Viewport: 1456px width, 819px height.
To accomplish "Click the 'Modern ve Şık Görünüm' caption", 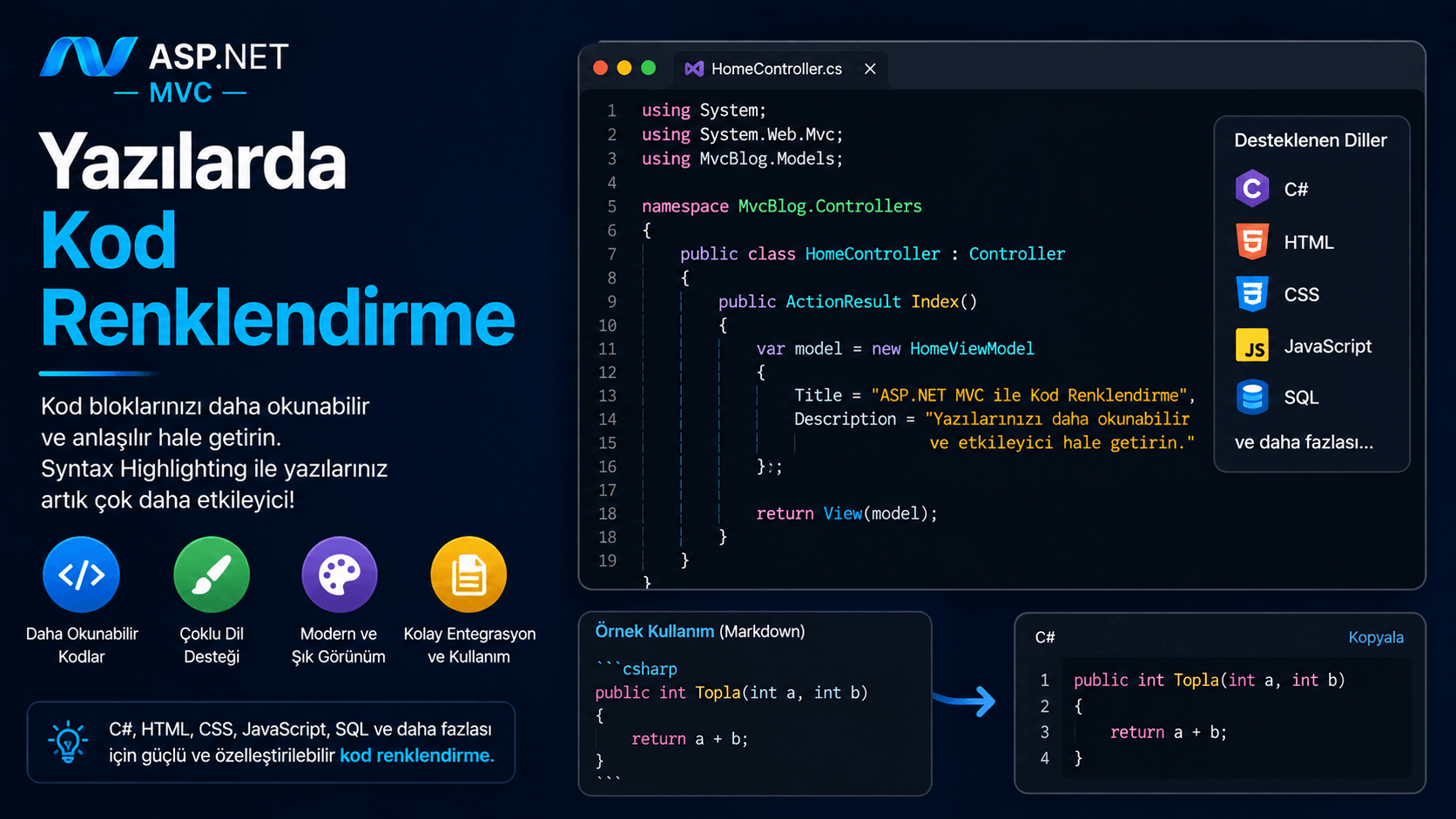I will [339, 645].
